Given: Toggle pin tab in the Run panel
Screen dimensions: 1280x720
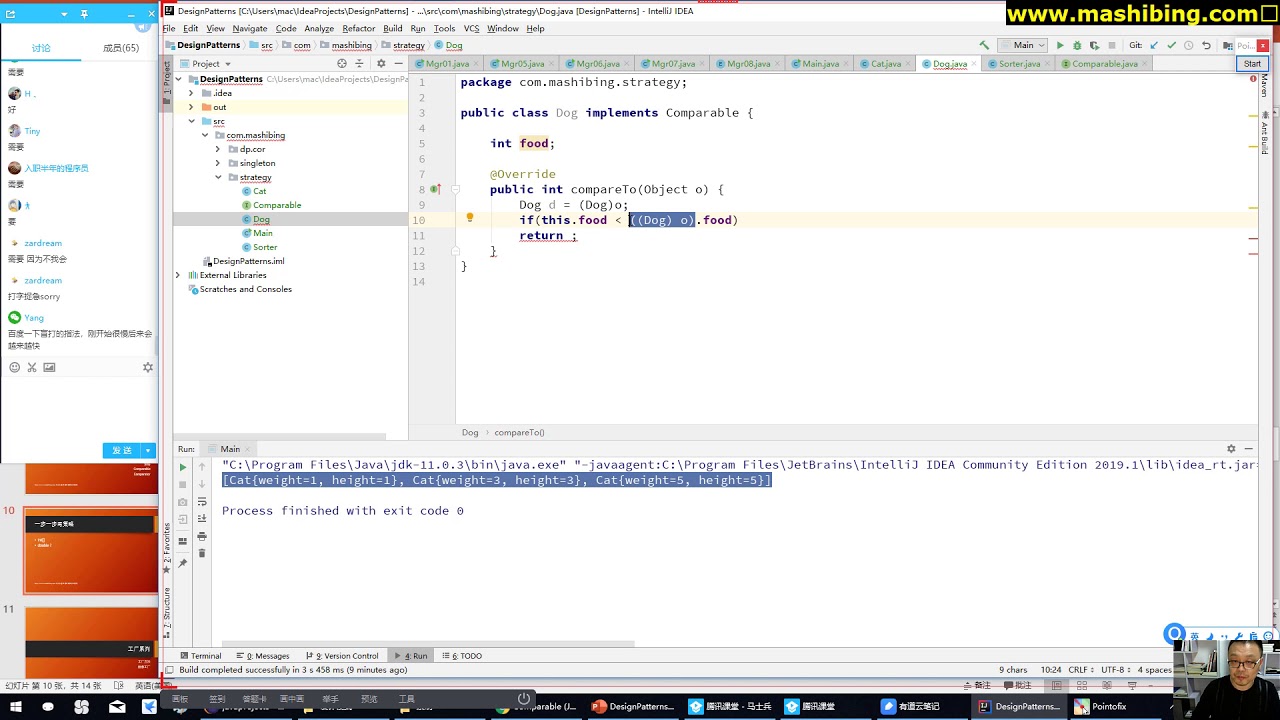Looking at the screenshot, I should [x=182, y=563].
